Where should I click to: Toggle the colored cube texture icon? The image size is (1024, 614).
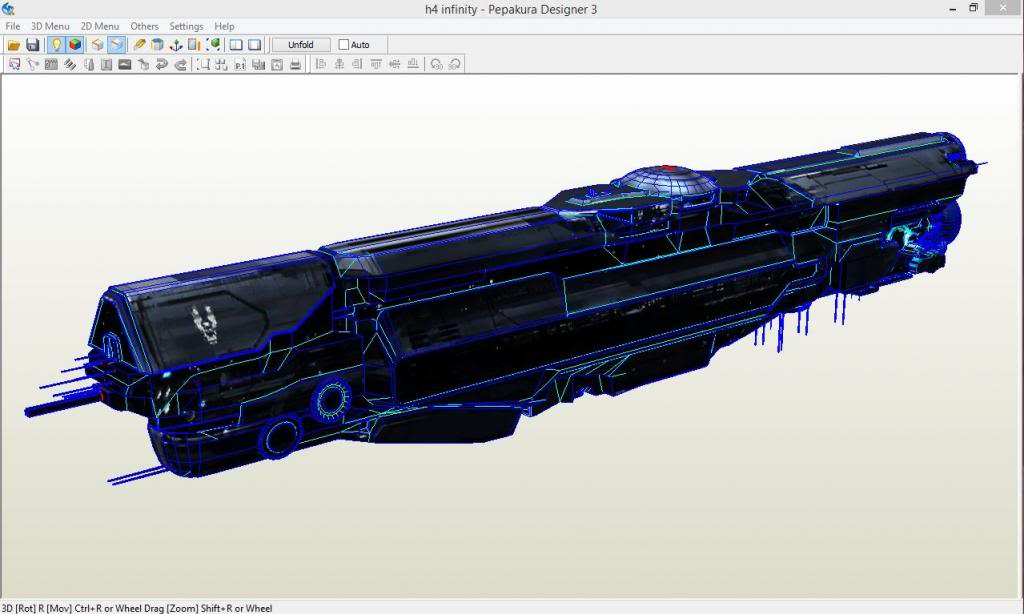75,44
